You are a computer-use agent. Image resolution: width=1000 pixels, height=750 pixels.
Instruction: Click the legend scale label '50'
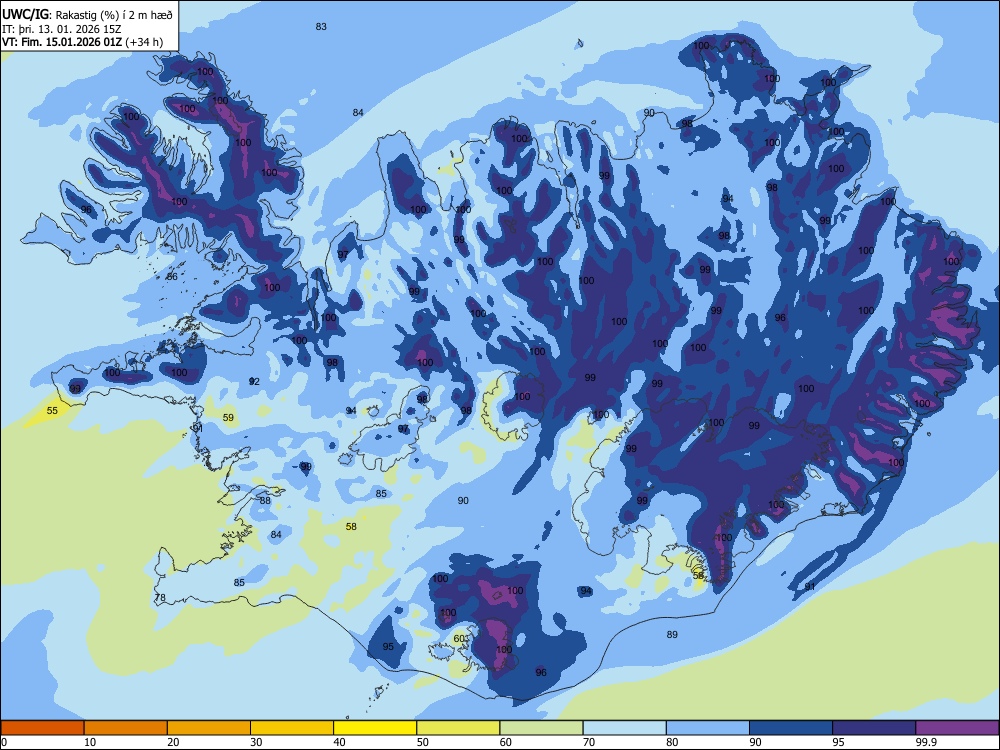click(422, 742)
